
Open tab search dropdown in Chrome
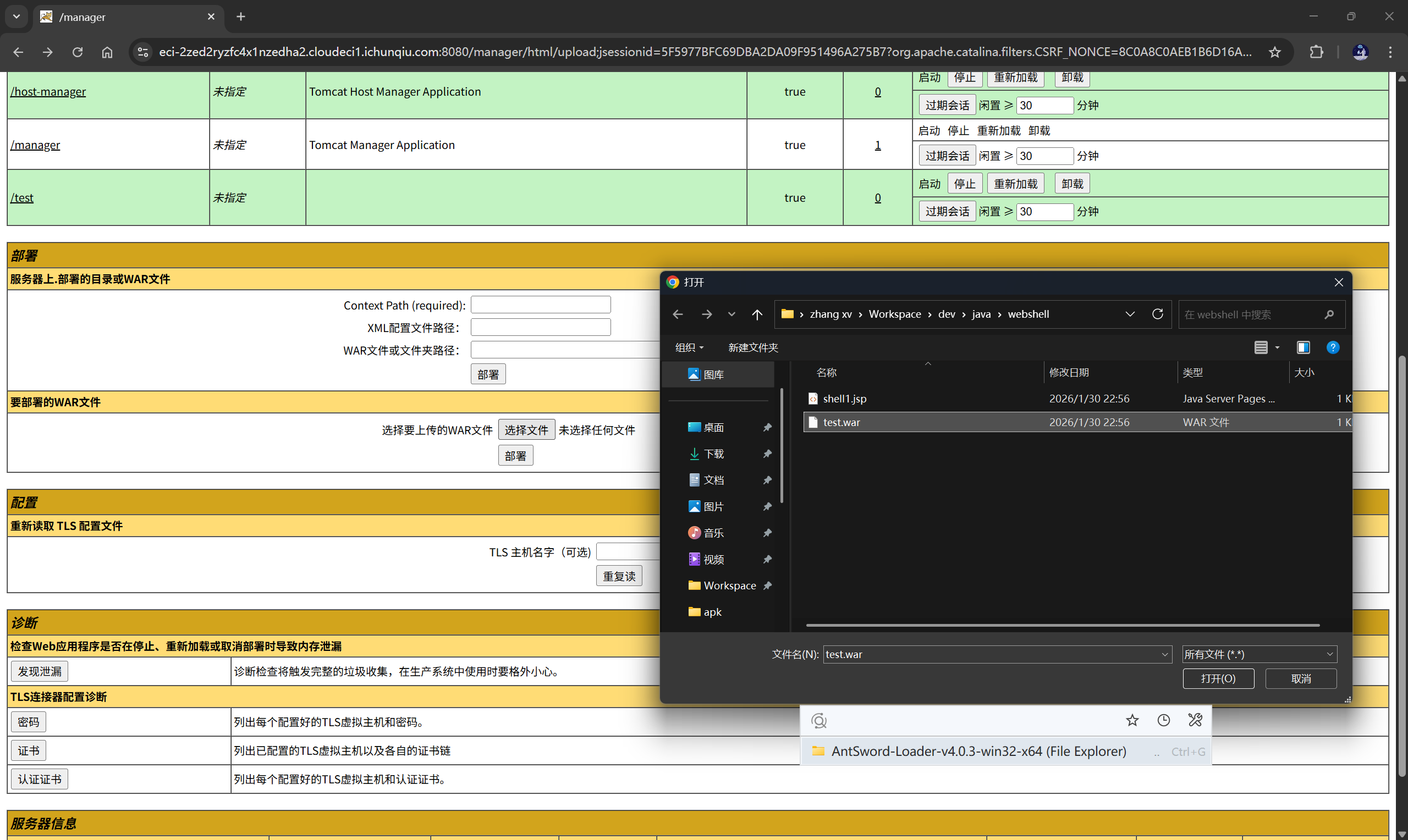(x=16, y=17)
